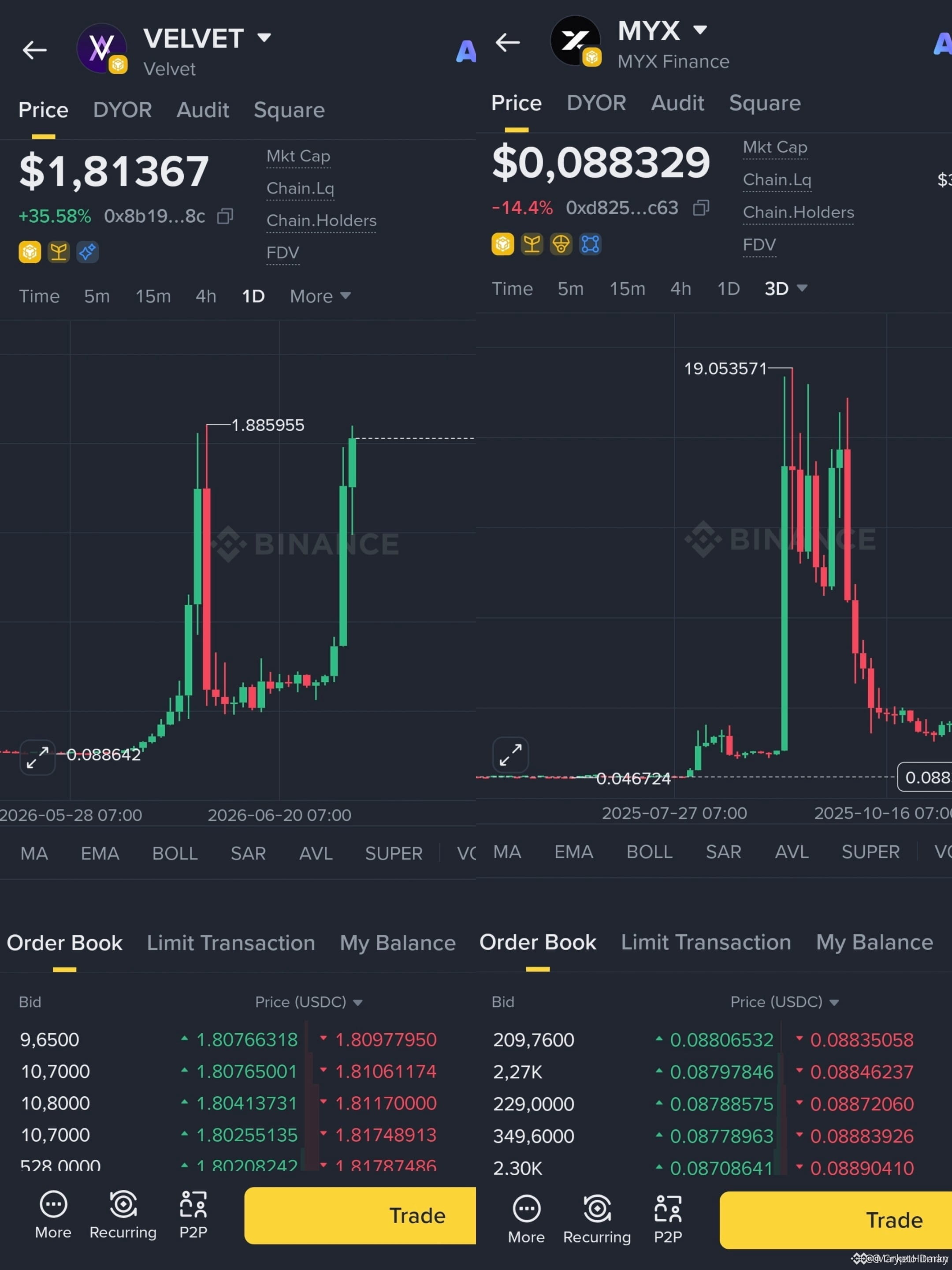Switch to Audit tab on MYX
952x1270 pixels.
[x=677, y=103]
